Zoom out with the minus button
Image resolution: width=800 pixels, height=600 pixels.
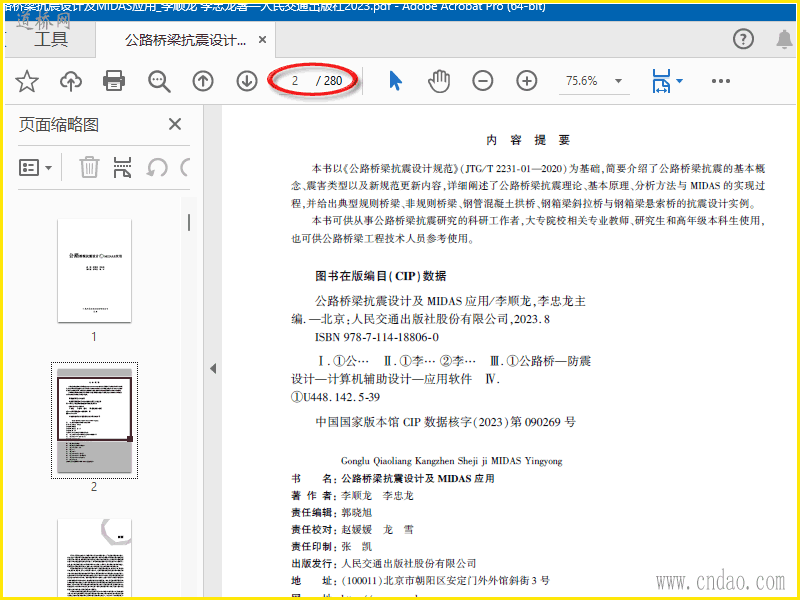click(483, 81)
